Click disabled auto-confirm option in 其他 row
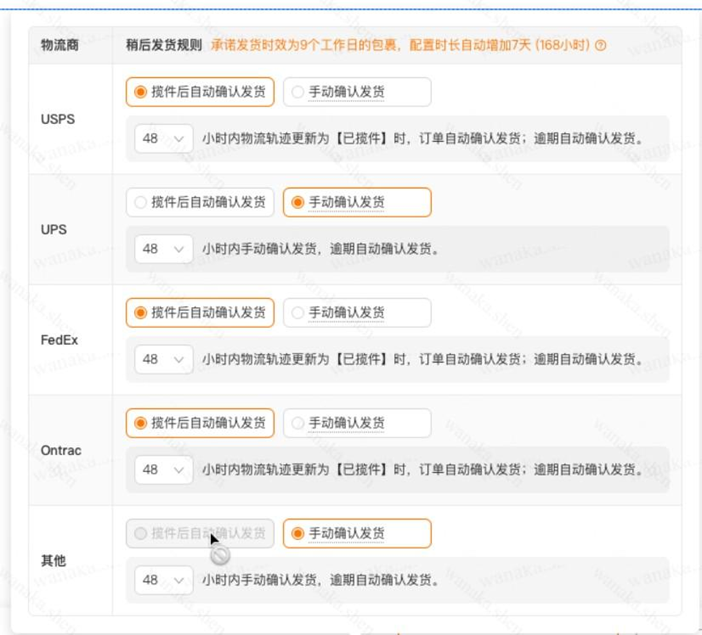 point(200,533)
